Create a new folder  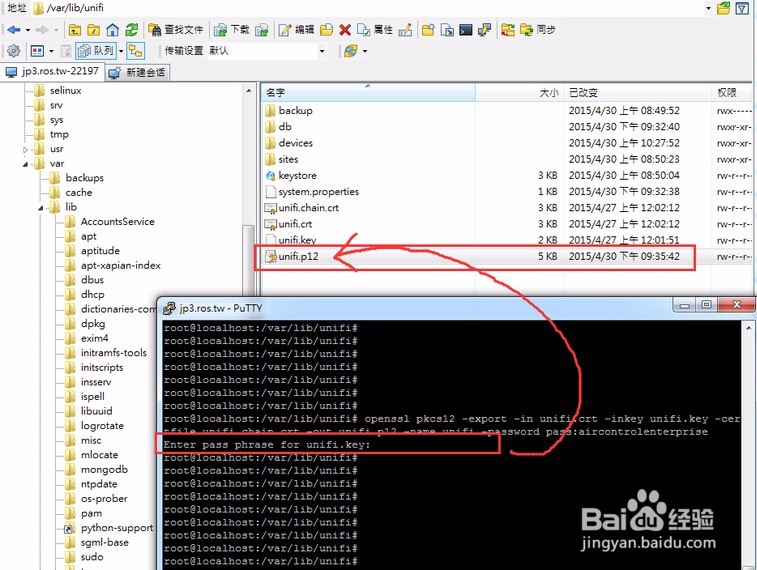coord(428,30)
